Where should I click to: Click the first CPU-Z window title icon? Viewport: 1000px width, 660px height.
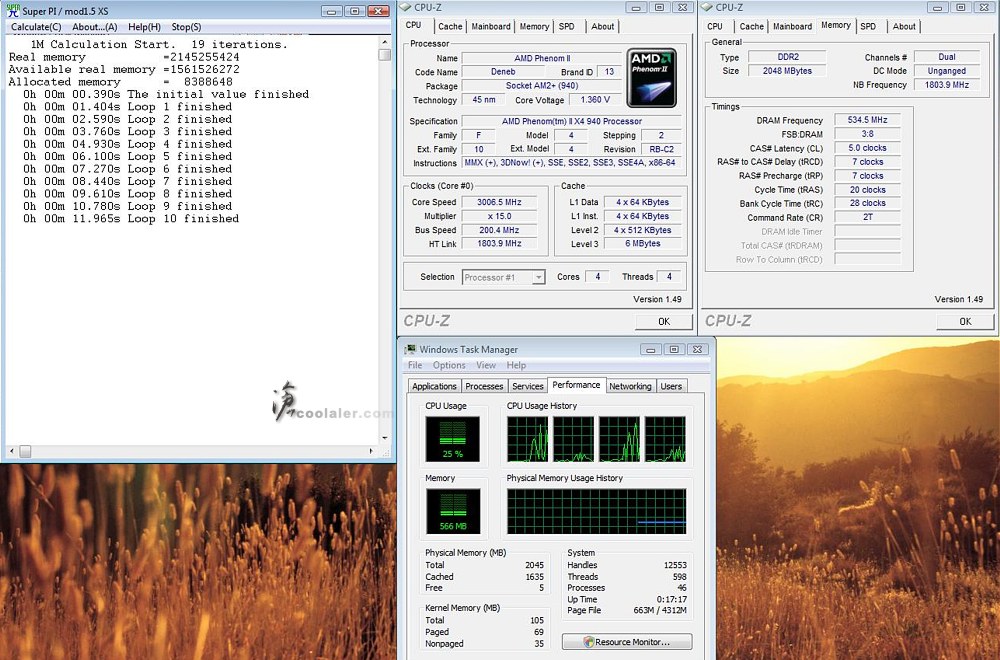[x=406, y=7]
